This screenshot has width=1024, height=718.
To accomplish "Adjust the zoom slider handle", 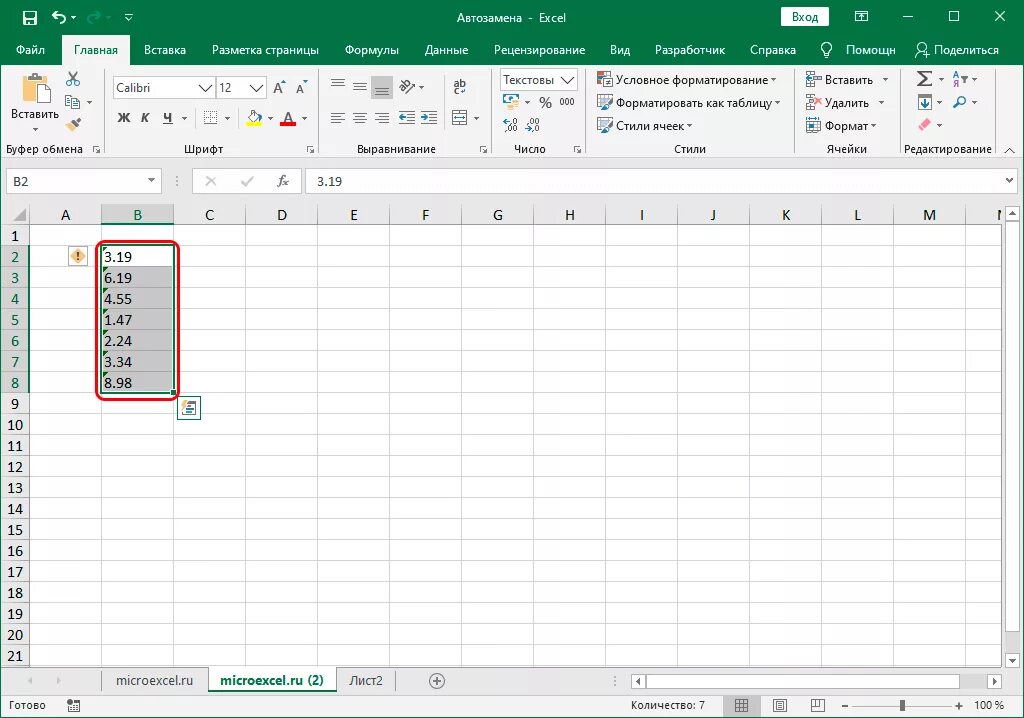I will (x=902, y=706).
